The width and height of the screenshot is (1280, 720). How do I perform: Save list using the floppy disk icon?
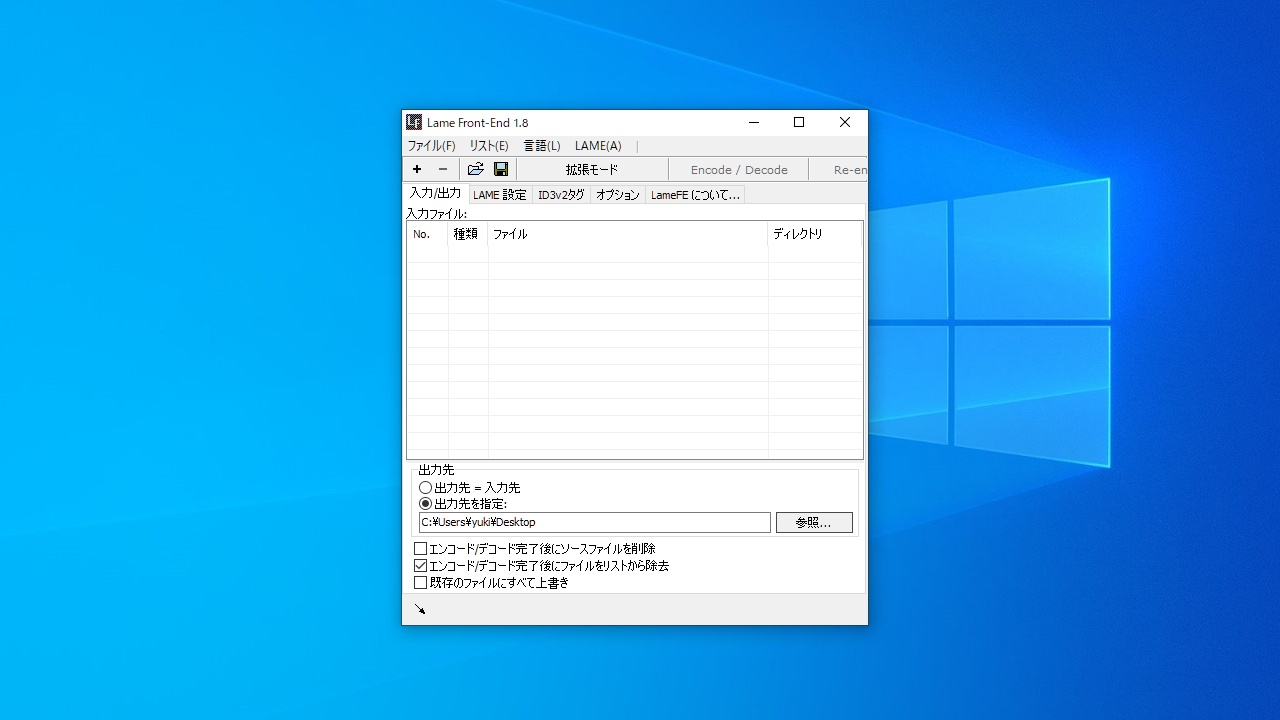click(x=501, y=169)
